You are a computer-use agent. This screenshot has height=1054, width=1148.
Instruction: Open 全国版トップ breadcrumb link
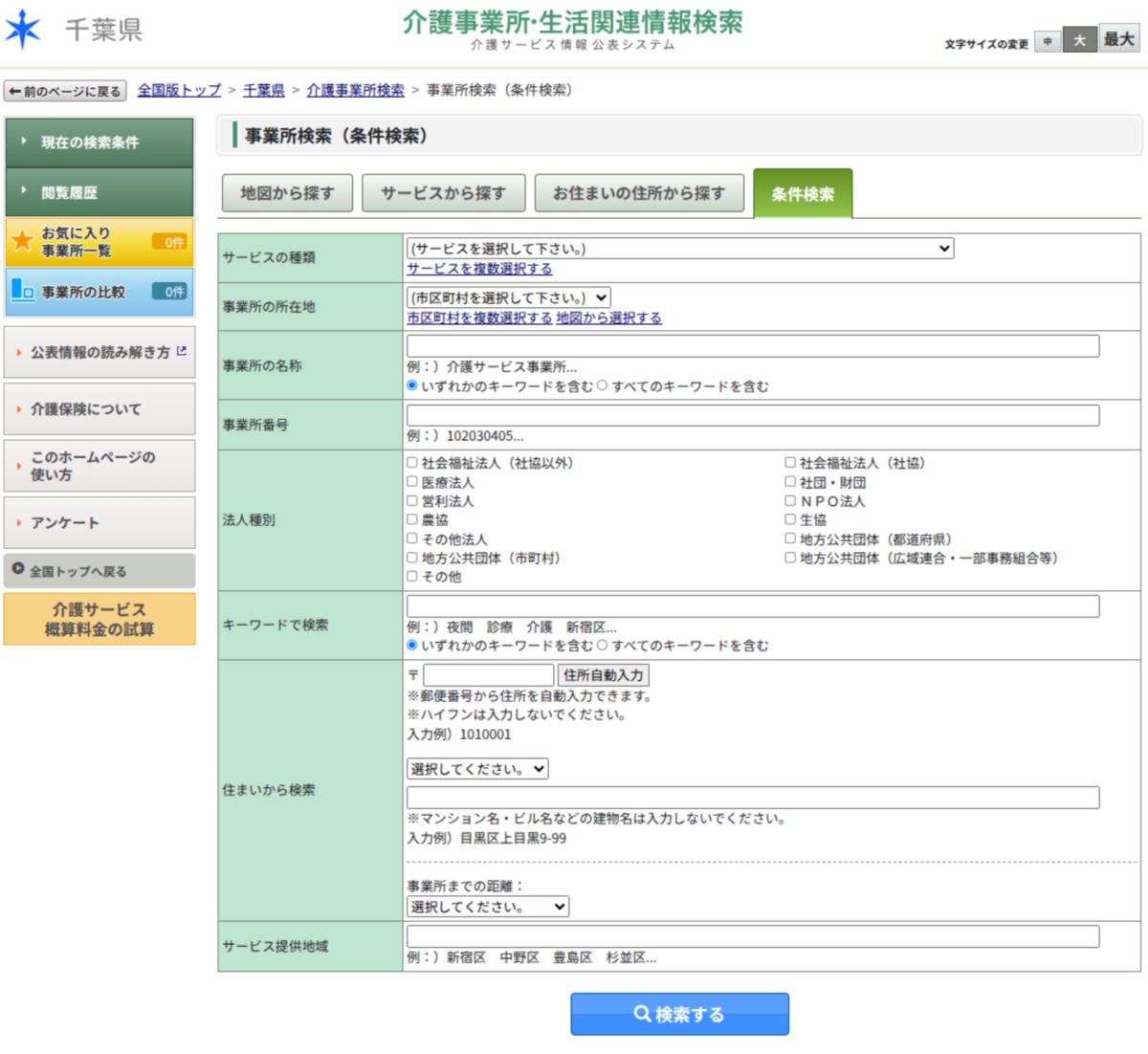tap(179, 90)
